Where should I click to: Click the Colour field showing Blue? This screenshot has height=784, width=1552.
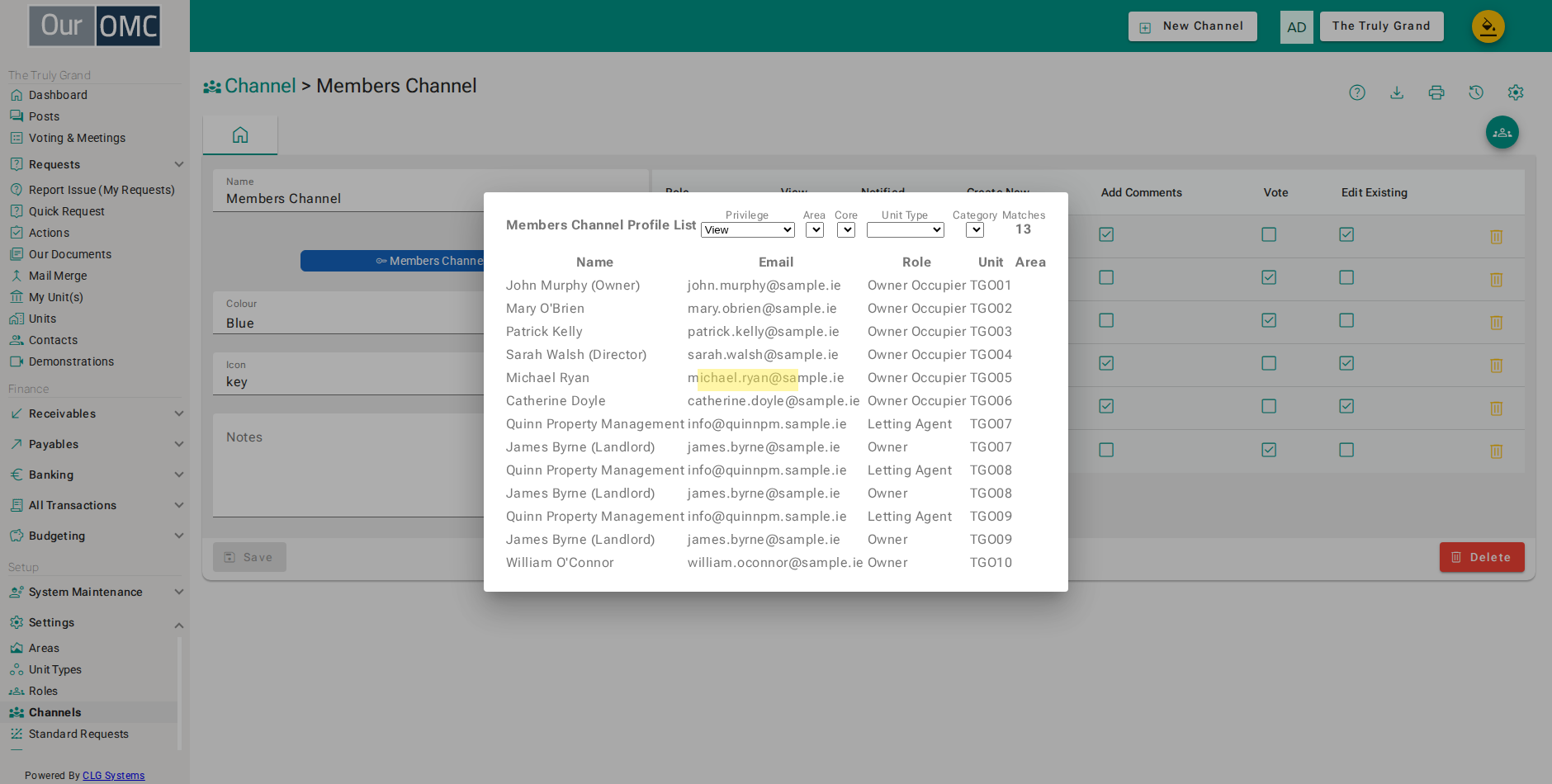(348, 314)
